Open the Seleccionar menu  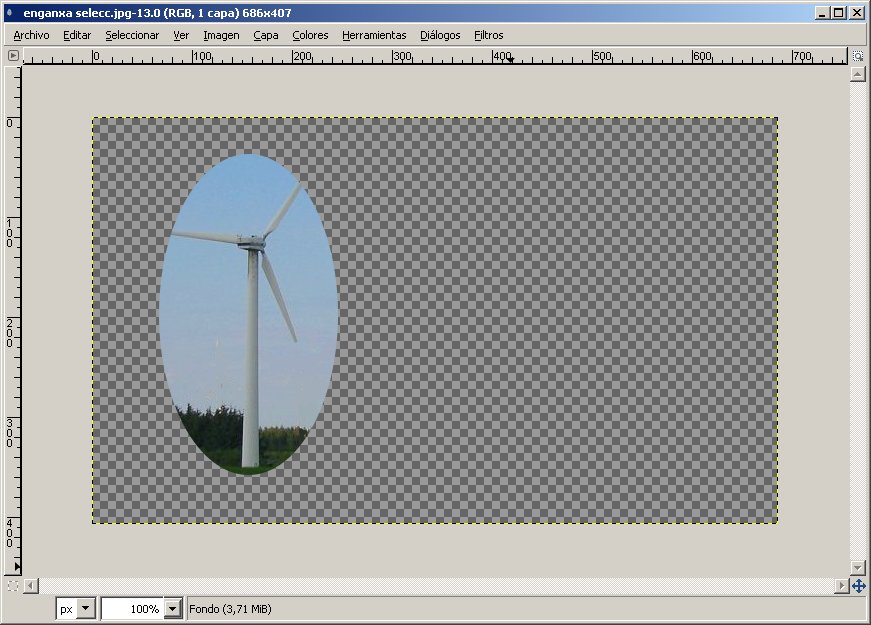click(x=132, y=35)
